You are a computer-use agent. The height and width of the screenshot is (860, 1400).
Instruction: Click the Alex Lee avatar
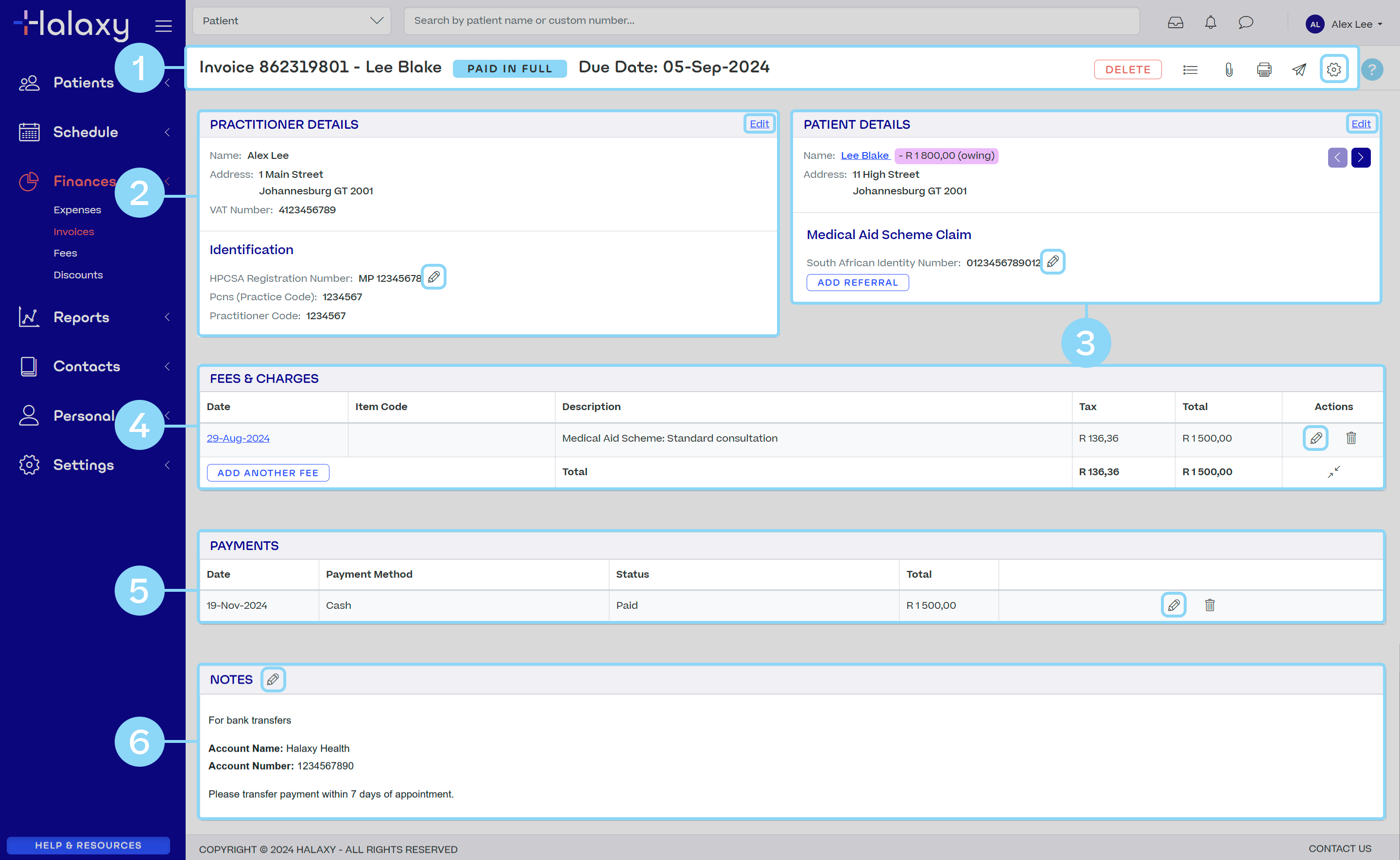click(1315, 24)
